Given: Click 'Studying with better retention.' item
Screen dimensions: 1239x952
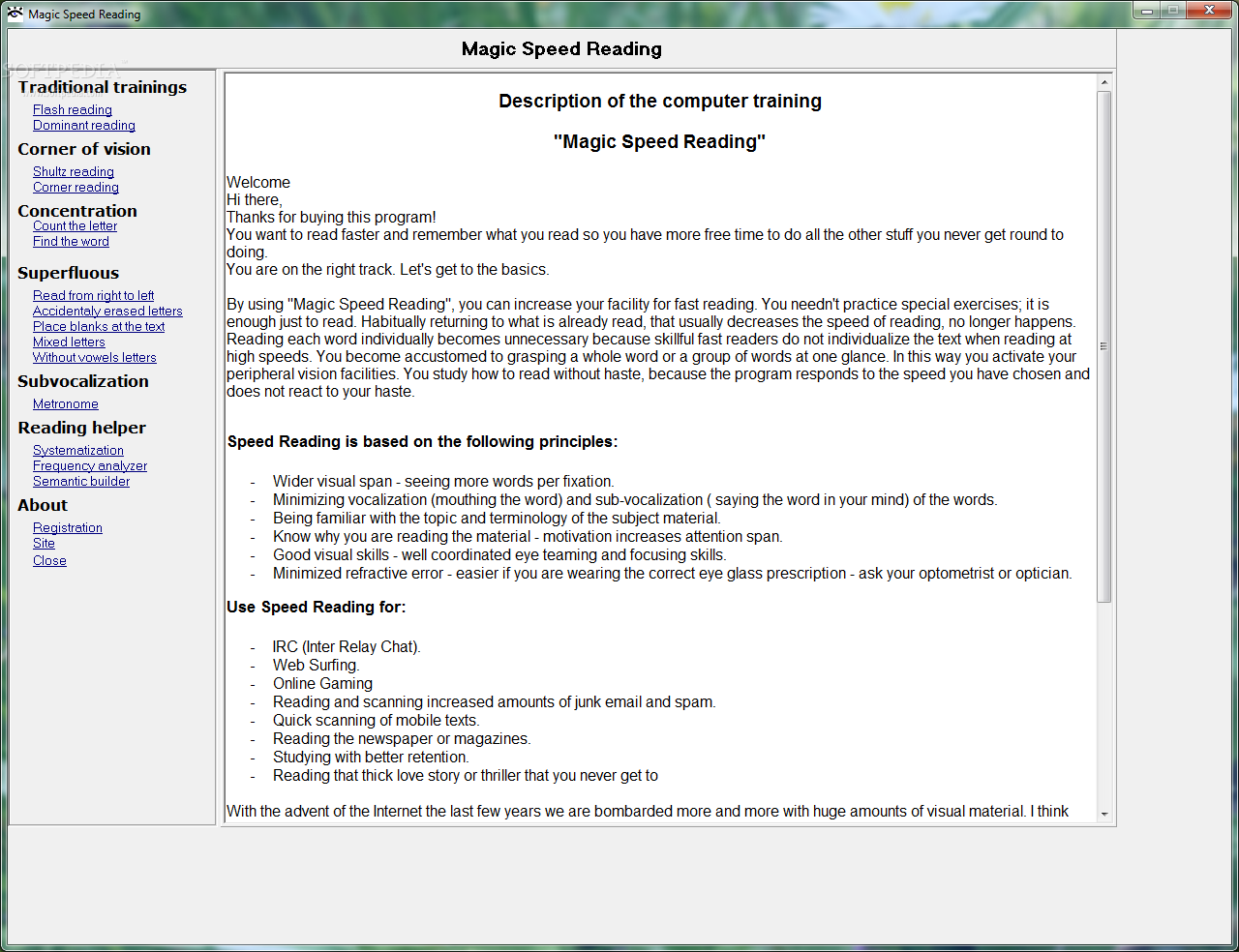Looking at the screenshot, I should tap(371, 758).
